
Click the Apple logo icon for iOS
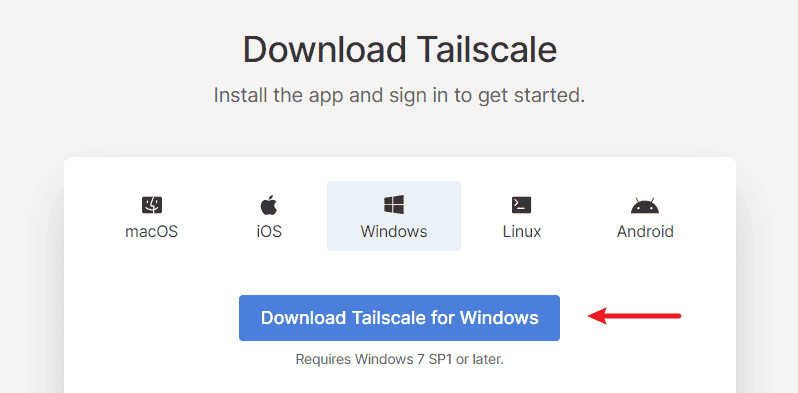coord(269,205)
